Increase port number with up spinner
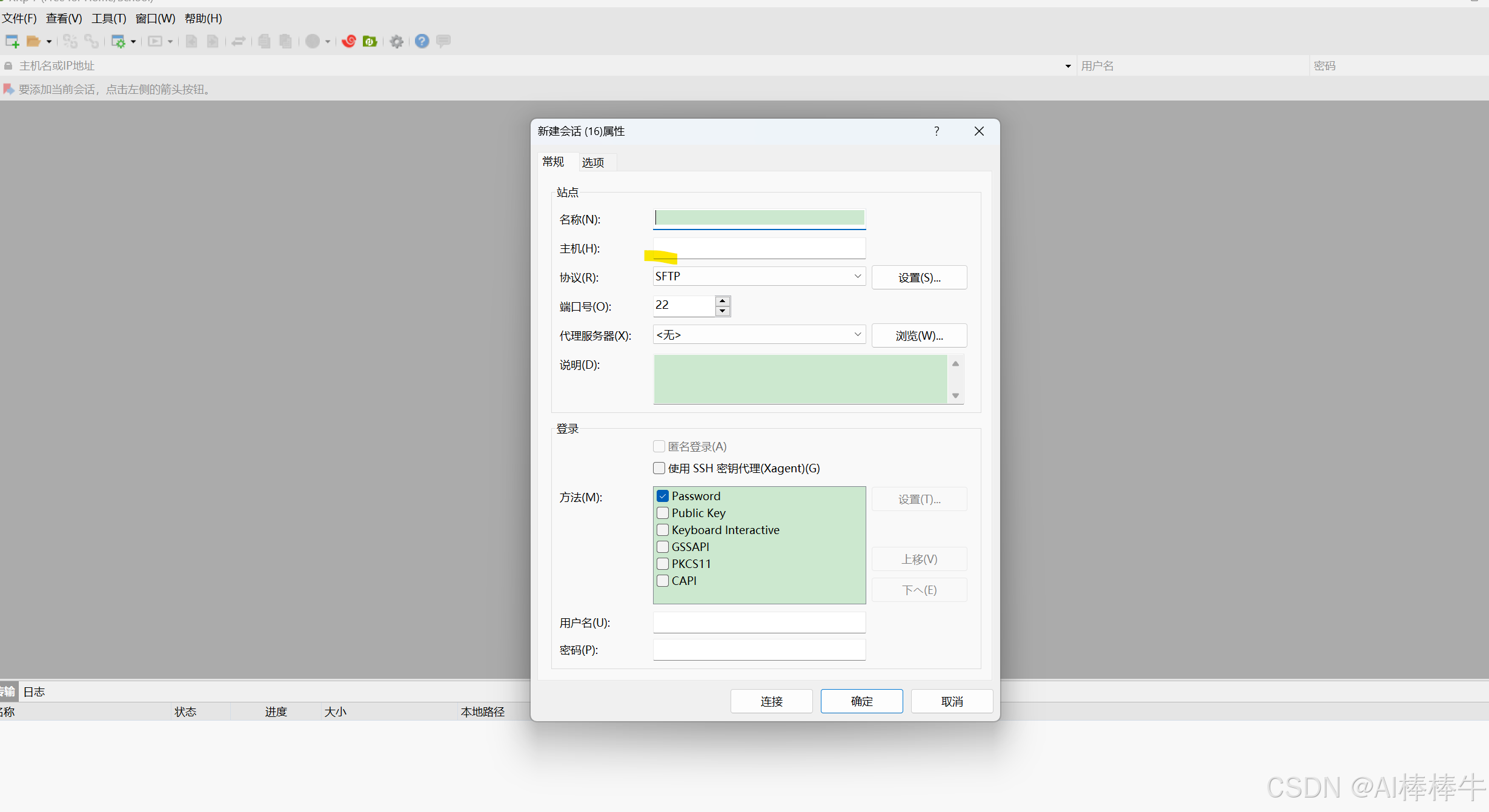Viewport: 1489px width, 812px height. click(722, 301)
